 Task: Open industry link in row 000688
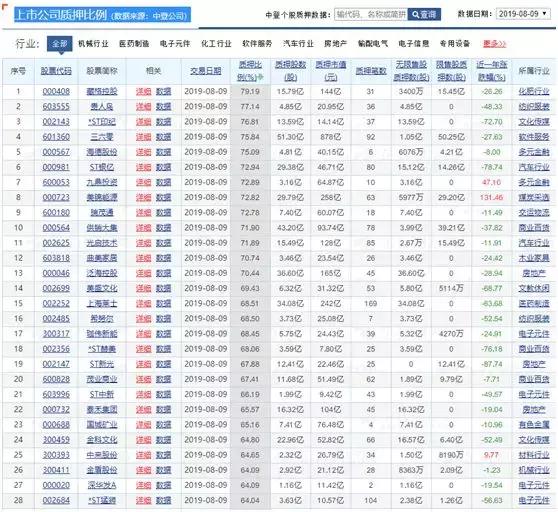534,424
